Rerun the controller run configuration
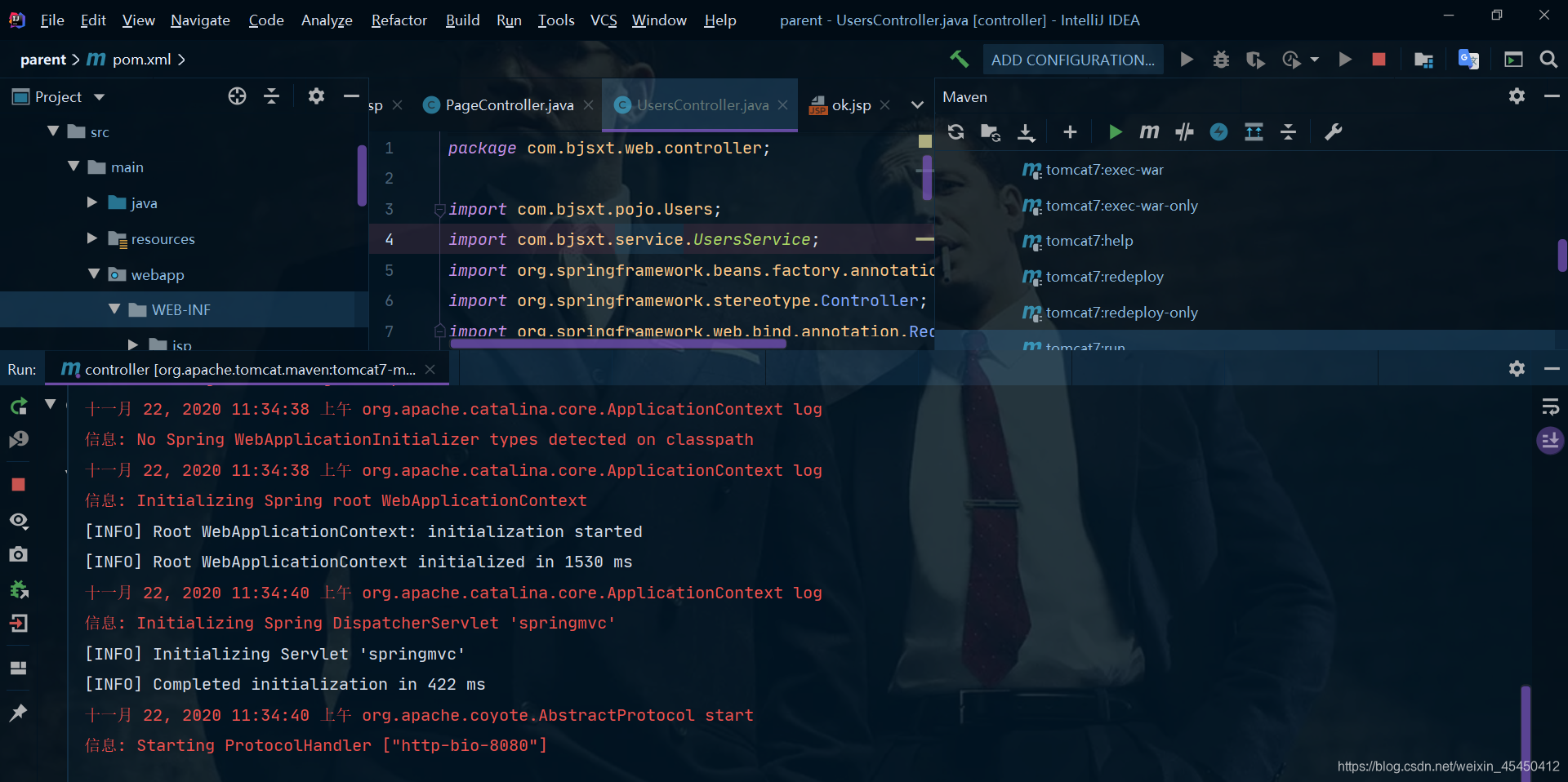Screen dimensions: 1568x782 pos(18,407)
